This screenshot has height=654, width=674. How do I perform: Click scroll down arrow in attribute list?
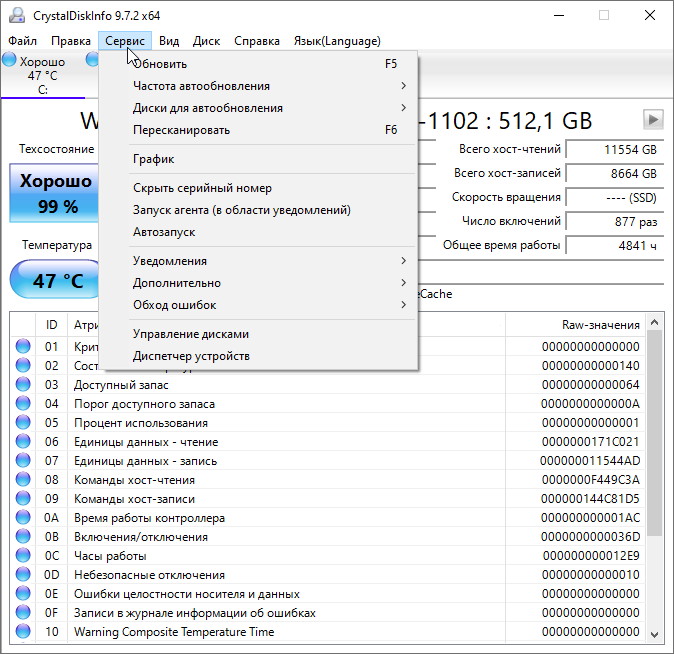[654, 635]
